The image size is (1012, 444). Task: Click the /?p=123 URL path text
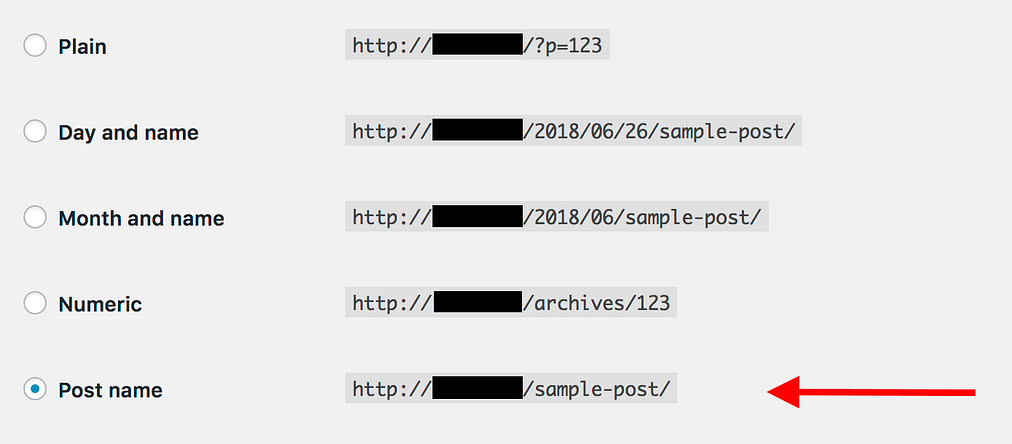563,46
